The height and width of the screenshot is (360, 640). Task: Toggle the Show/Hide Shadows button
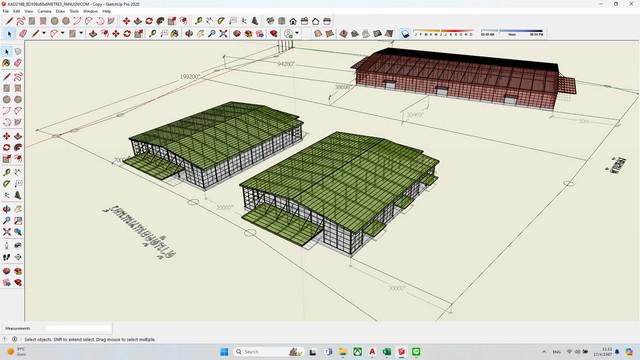point(405,33)
